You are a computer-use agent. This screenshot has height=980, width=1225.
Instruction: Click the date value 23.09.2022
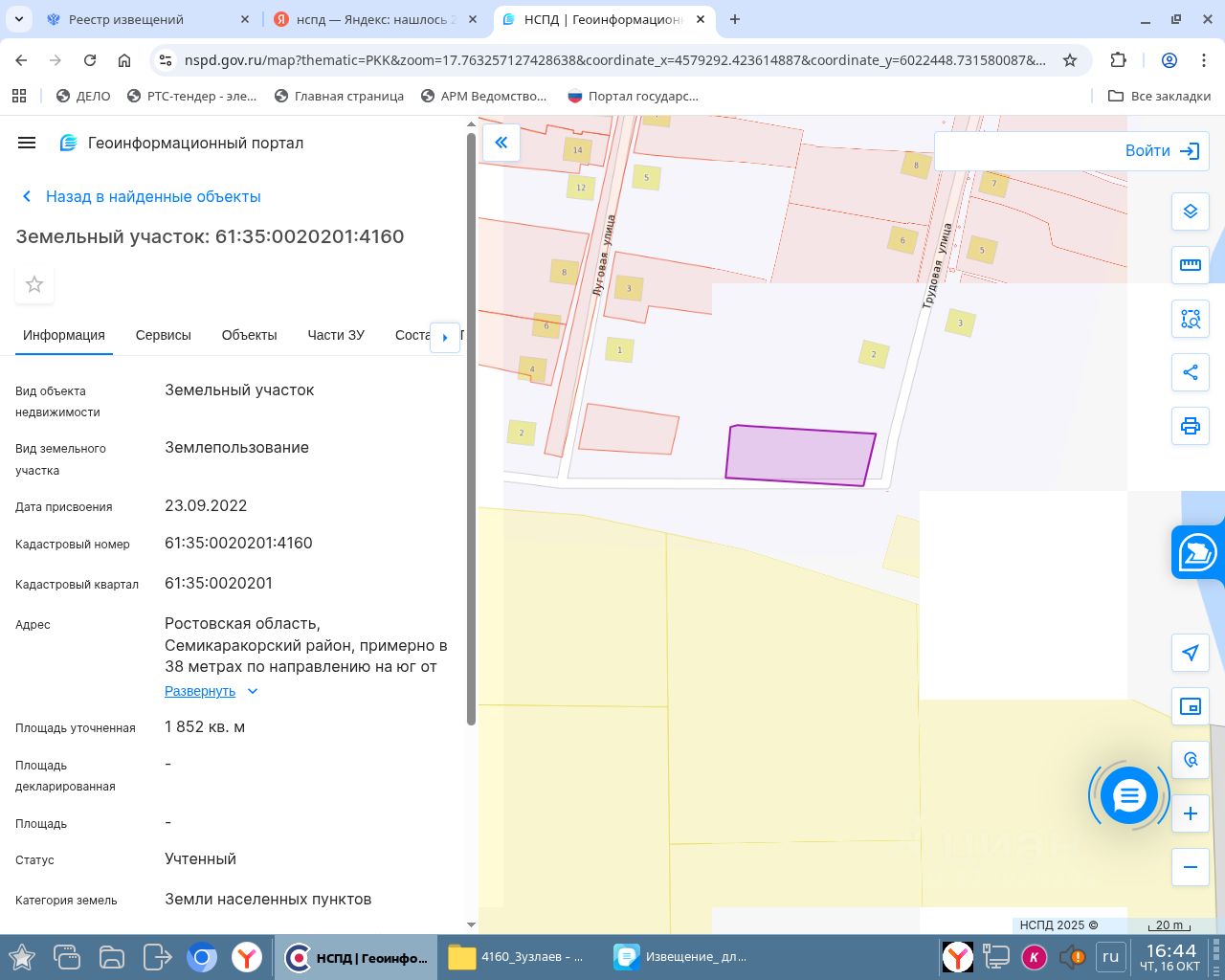[206, 505]
